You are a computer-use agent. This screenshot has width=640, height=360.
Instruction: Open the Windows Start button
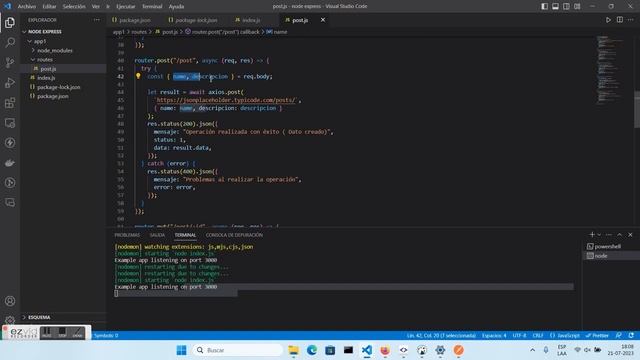(x=181, y=350)
